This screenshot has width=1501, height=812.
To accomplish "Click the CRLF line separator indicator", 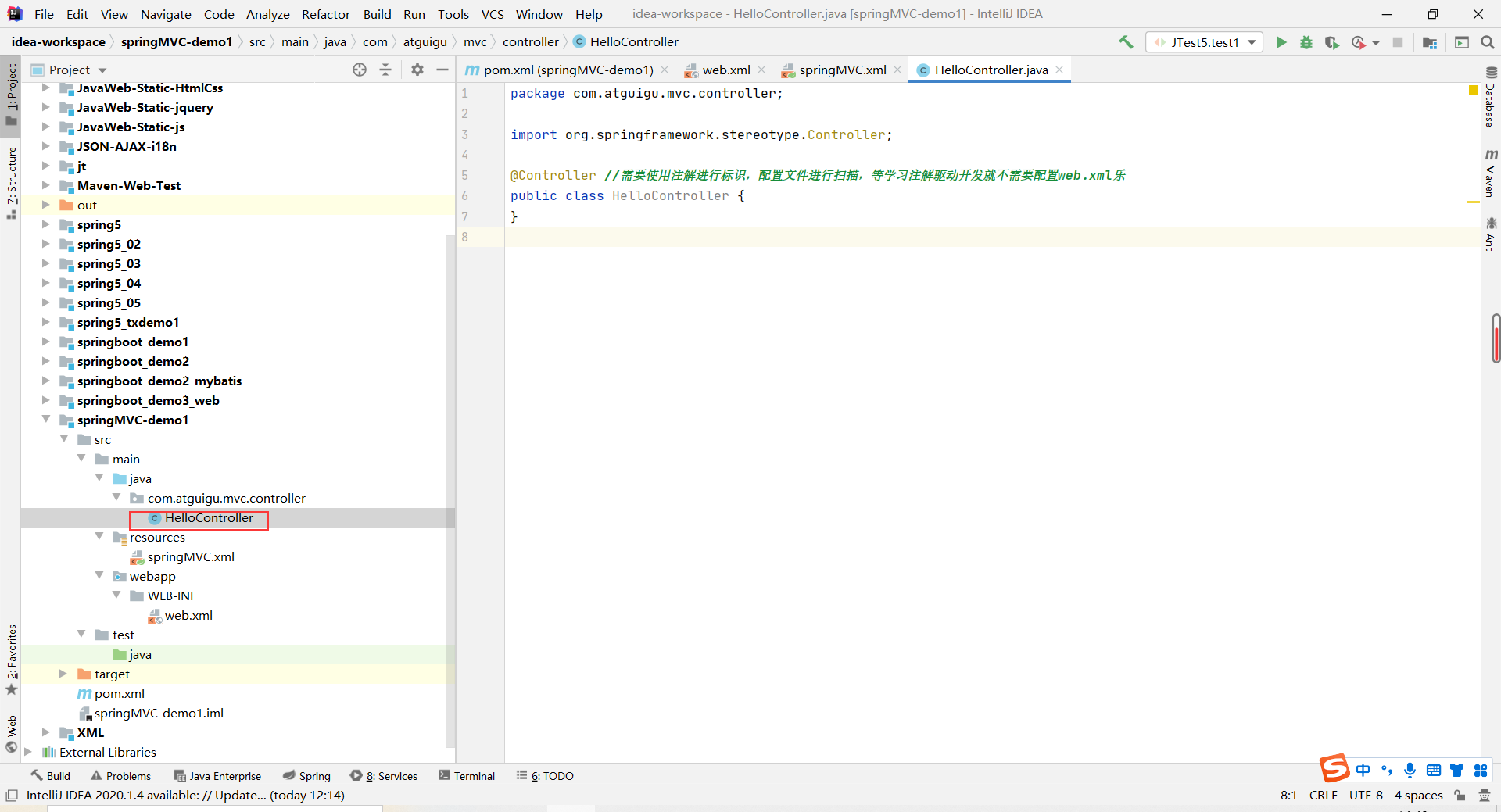I will coord(1323,796).
